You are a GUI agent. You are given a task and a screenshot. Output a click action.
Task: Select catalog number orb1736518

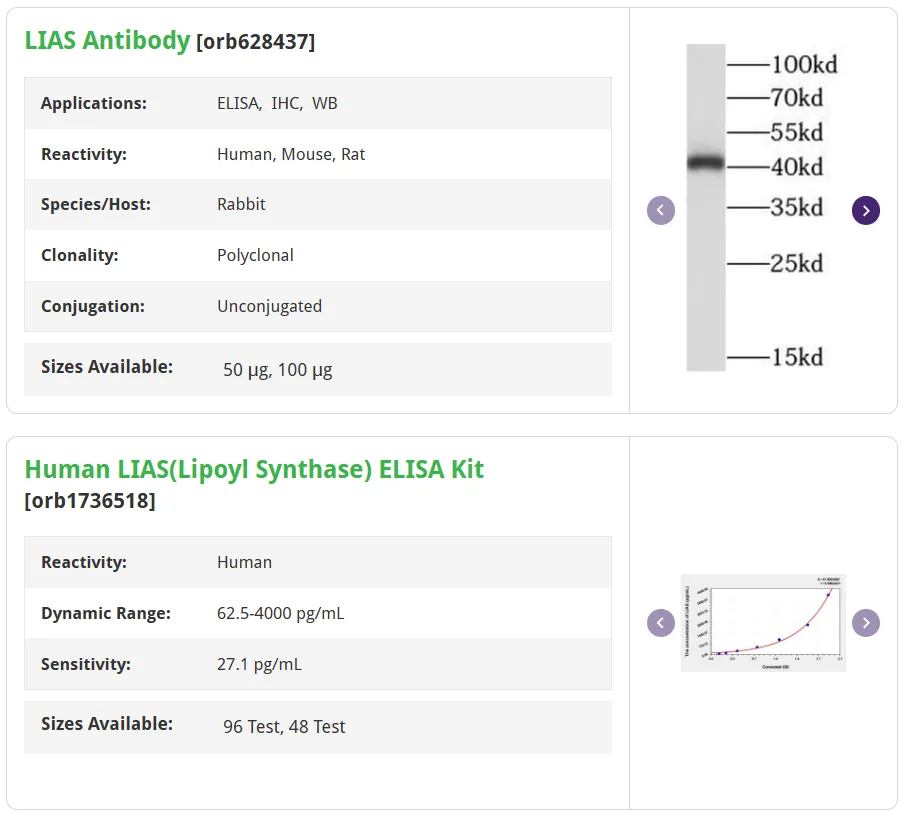click(90, 501)
